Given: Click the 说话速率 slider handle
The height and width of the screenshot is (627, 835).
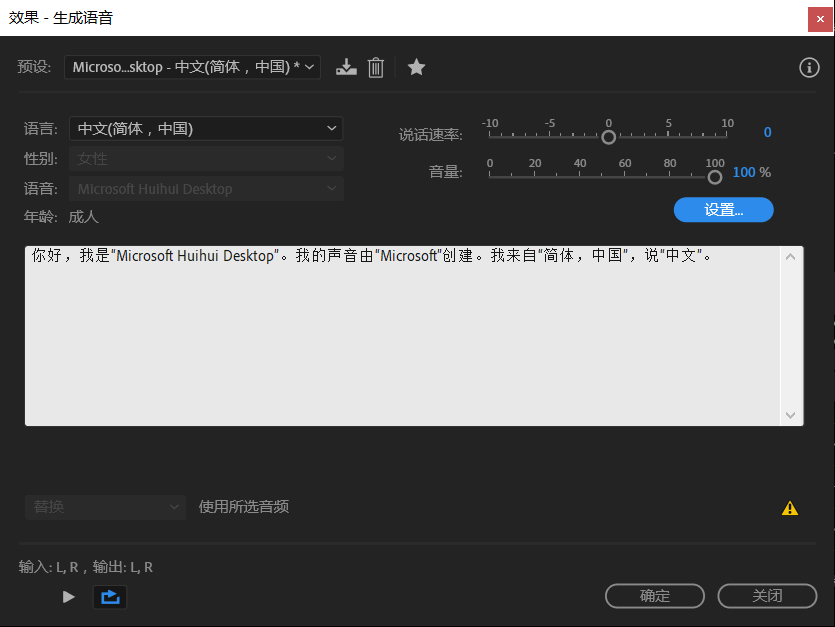Looking at the screenshot, I should tap(608, 137).
